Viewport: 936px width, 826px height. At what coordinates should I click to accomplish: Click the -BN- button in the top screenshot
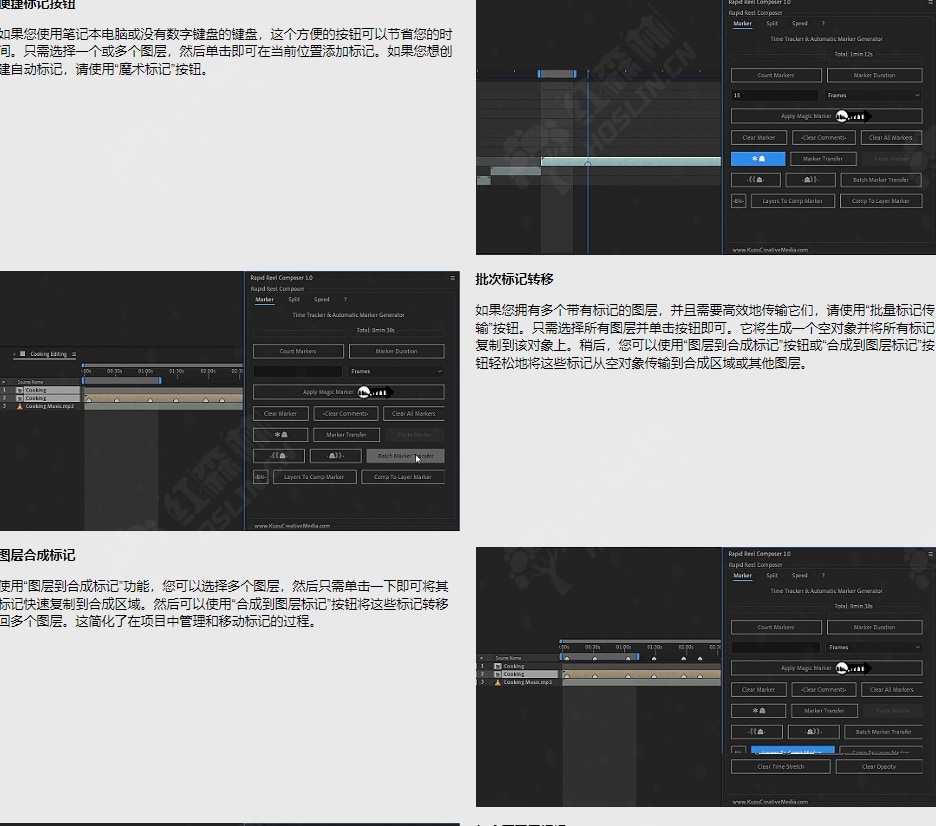pos(738,201)
